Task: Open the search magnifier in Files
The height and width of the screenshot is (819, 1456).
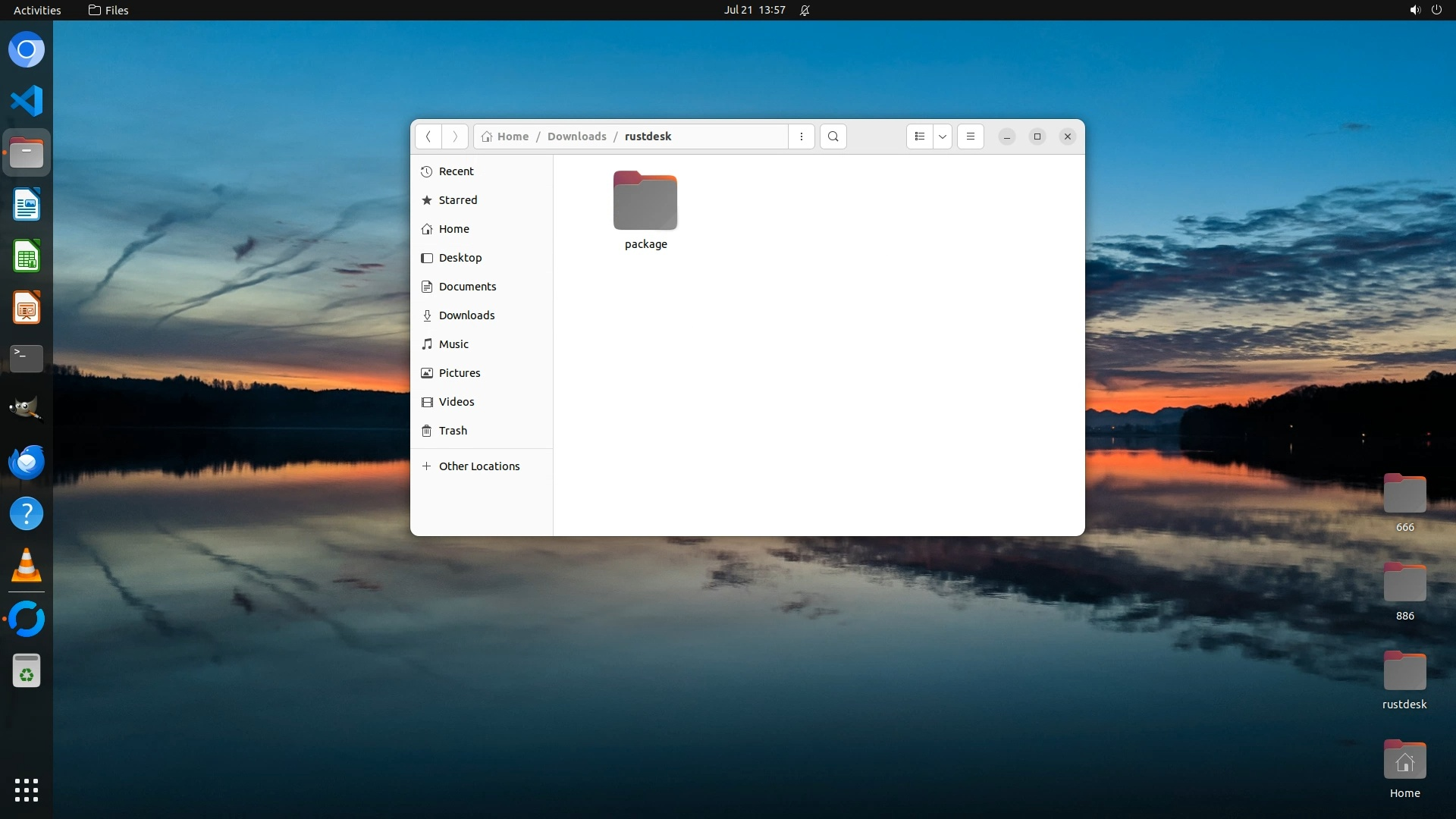Action: tap(833, 136)
